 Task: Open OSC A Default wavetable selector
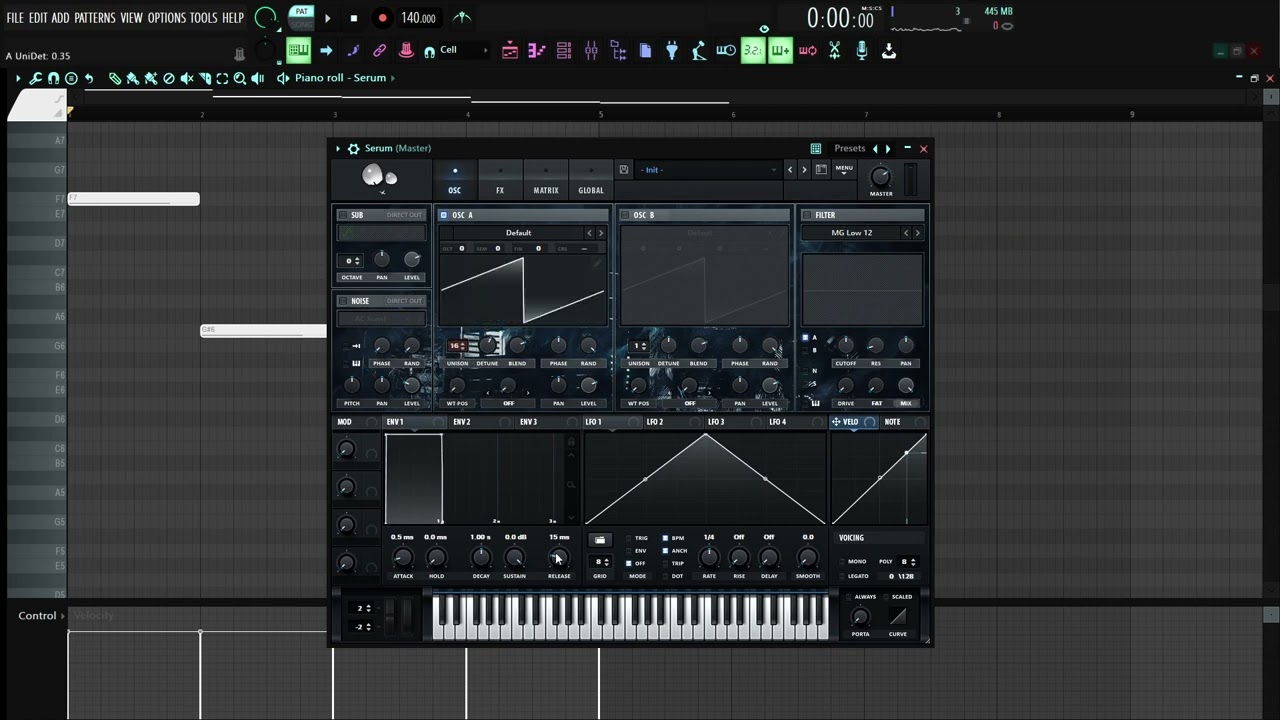[x=518, y=233]
